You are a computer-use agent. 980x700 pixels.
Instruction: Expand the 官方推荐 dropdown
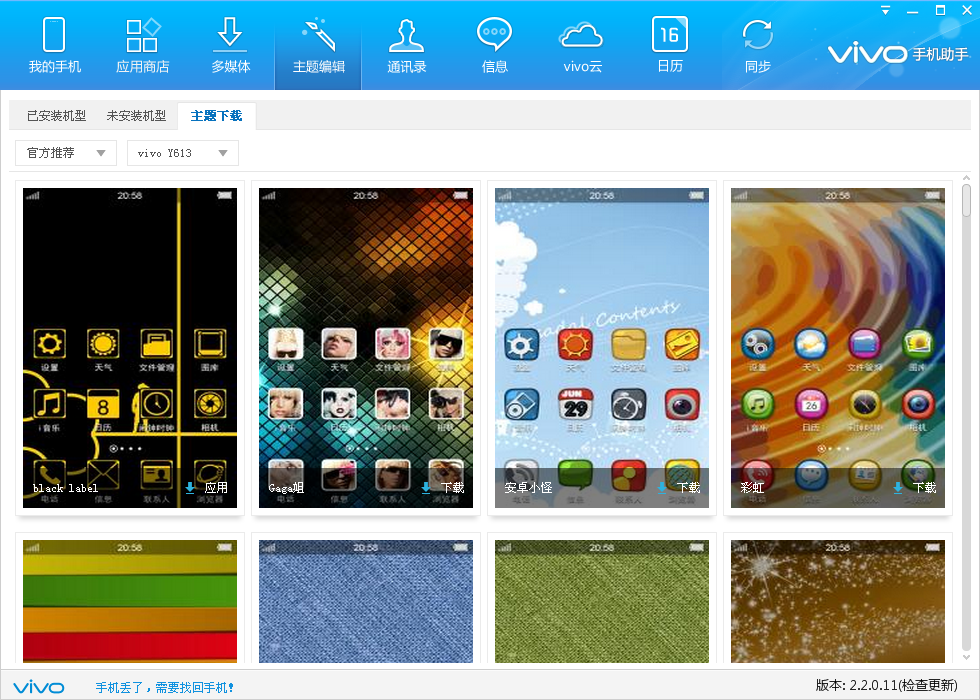65,153
